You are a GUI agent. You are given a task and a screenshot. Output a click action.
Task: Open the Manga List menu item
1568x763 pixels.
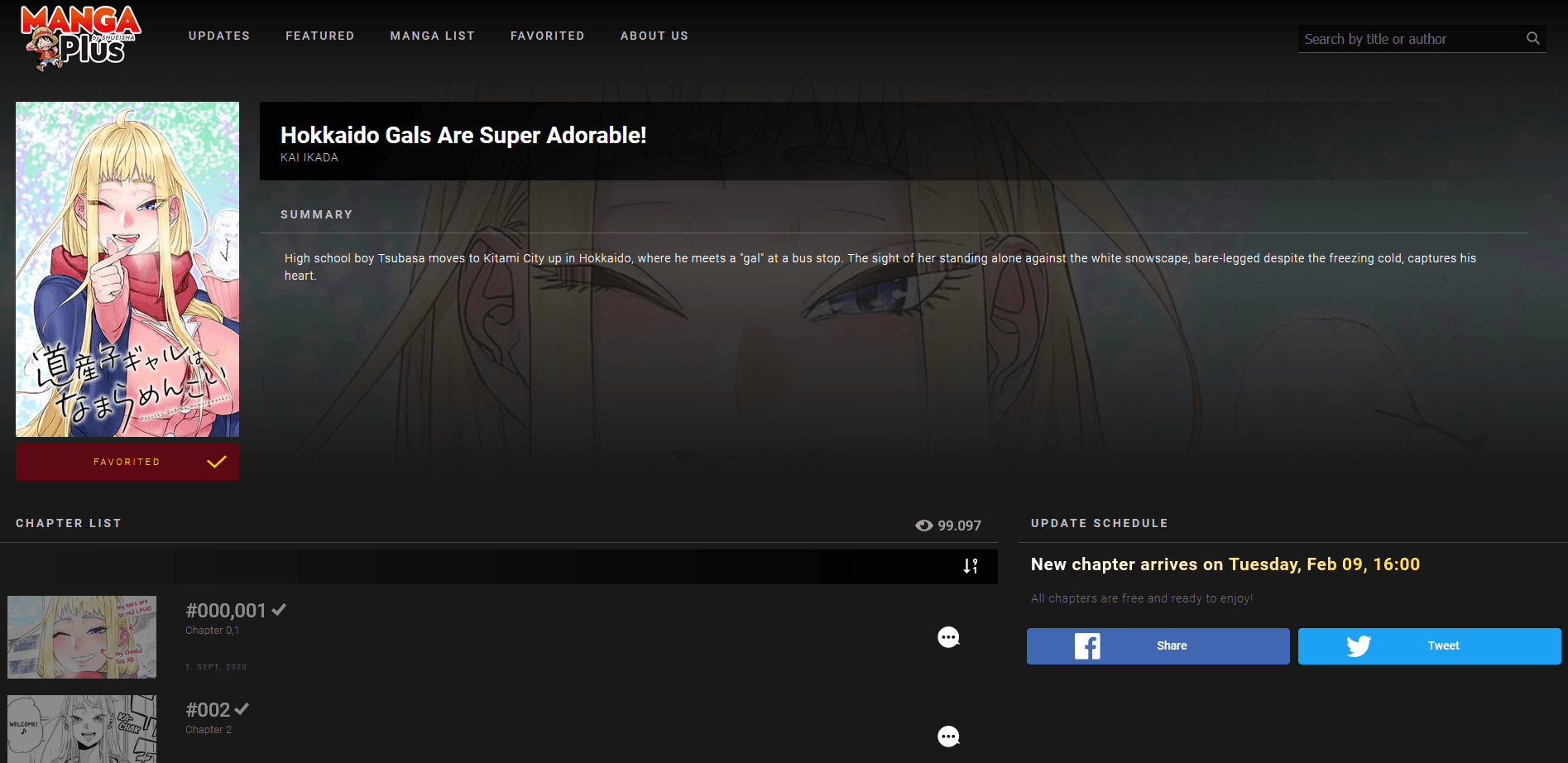pyautogui.click(x=433, y=36)
